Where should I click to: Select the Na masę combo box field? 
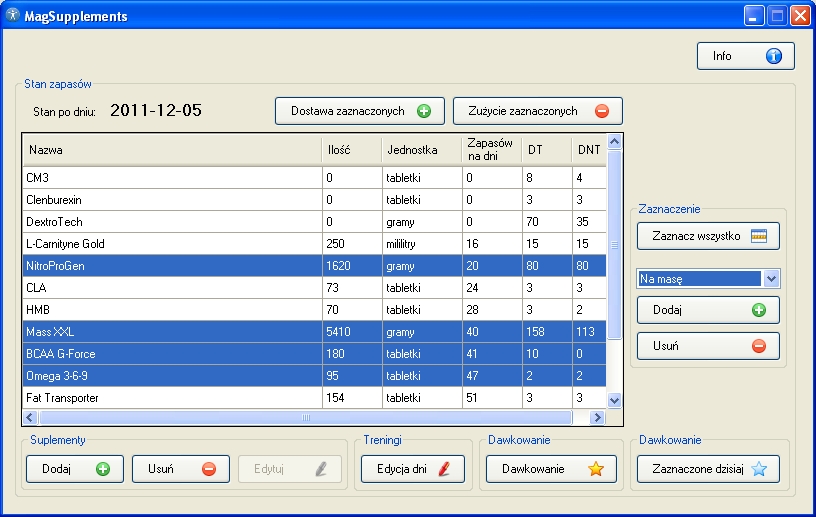tap(700, 279)
